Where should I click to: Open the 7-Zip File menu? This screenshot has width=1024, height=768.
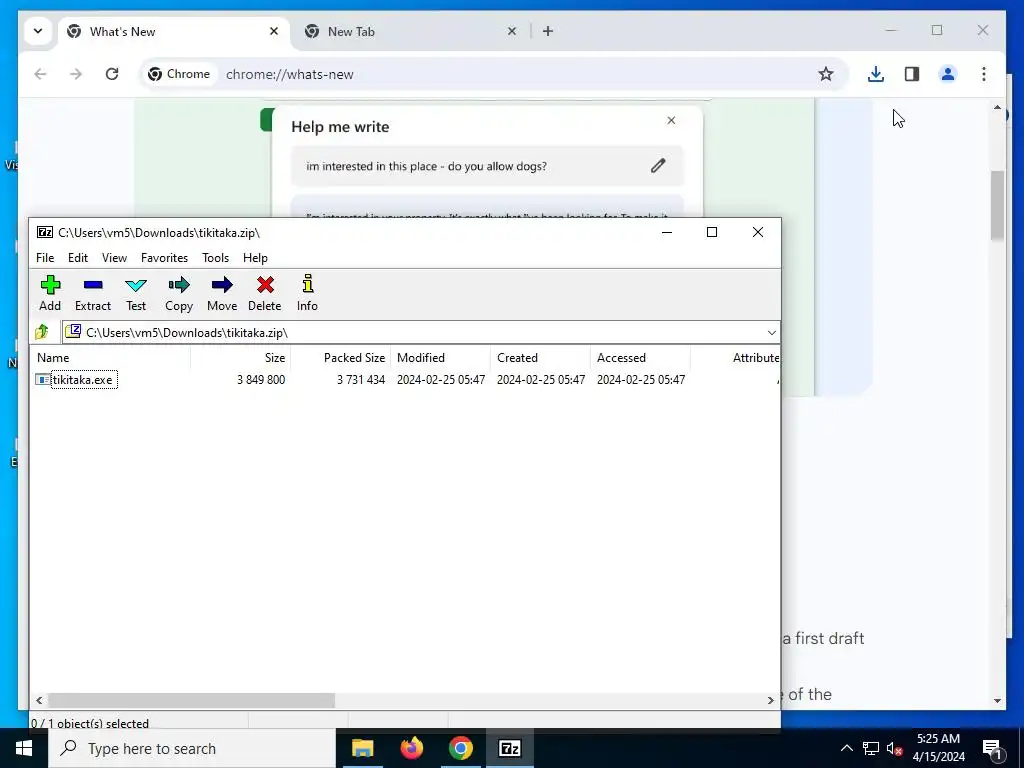point(45,258)
